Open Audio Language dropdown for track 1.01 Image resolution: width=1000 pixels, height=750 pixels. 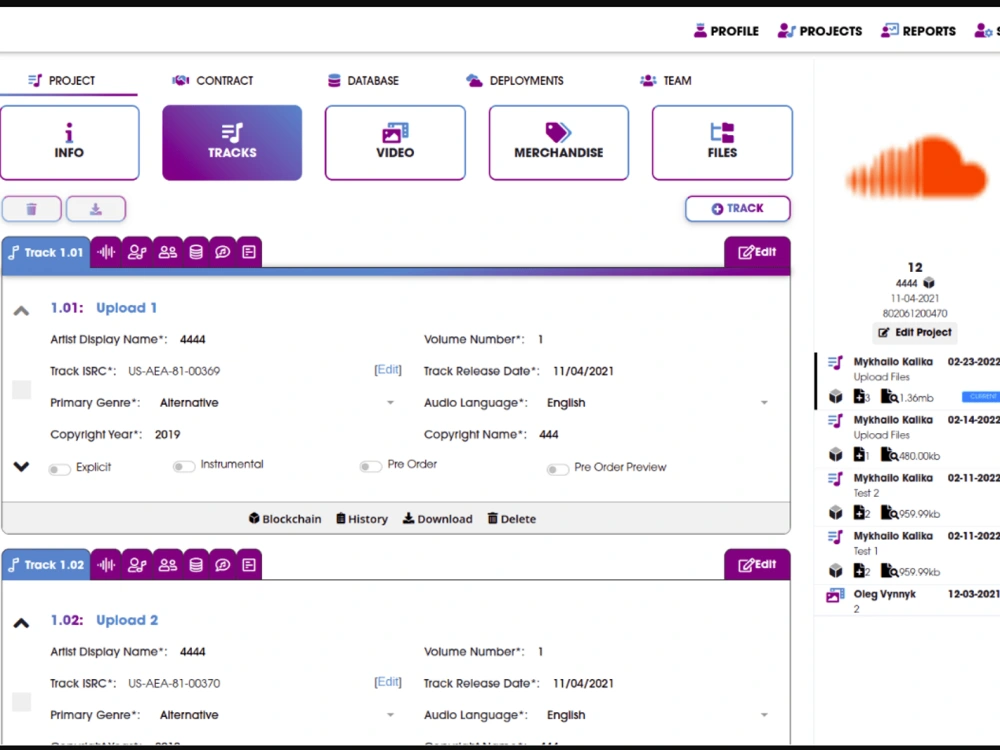764,403
